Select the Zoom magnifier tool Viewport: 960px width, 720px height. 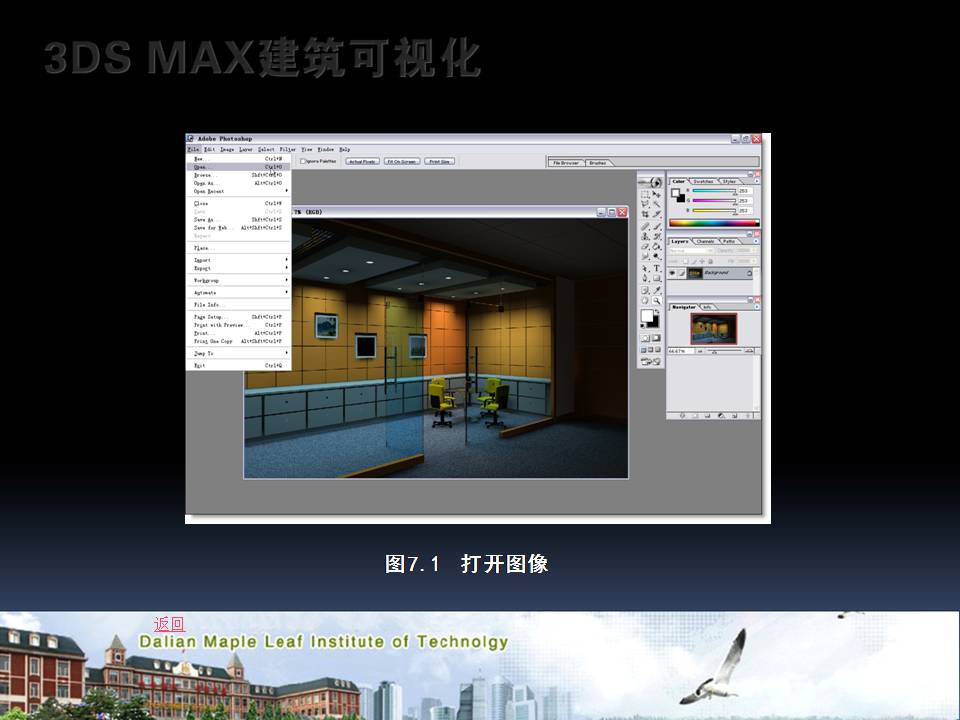coord(657,300)
